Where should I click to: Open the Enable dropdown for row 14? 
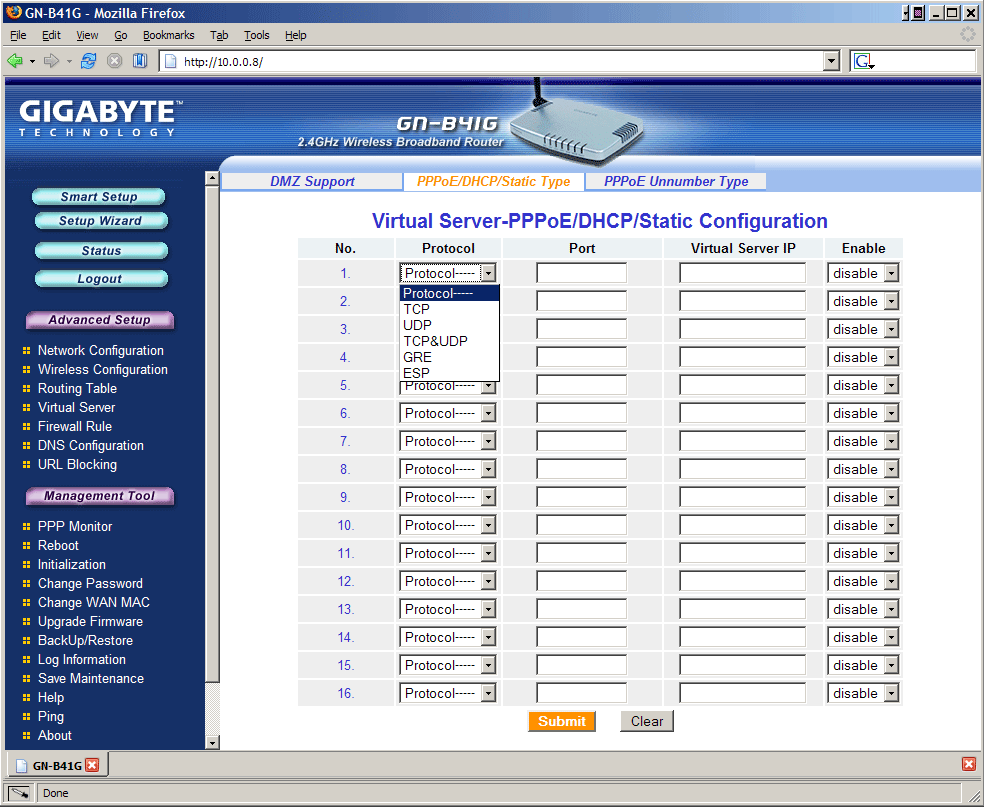(864, 637)
